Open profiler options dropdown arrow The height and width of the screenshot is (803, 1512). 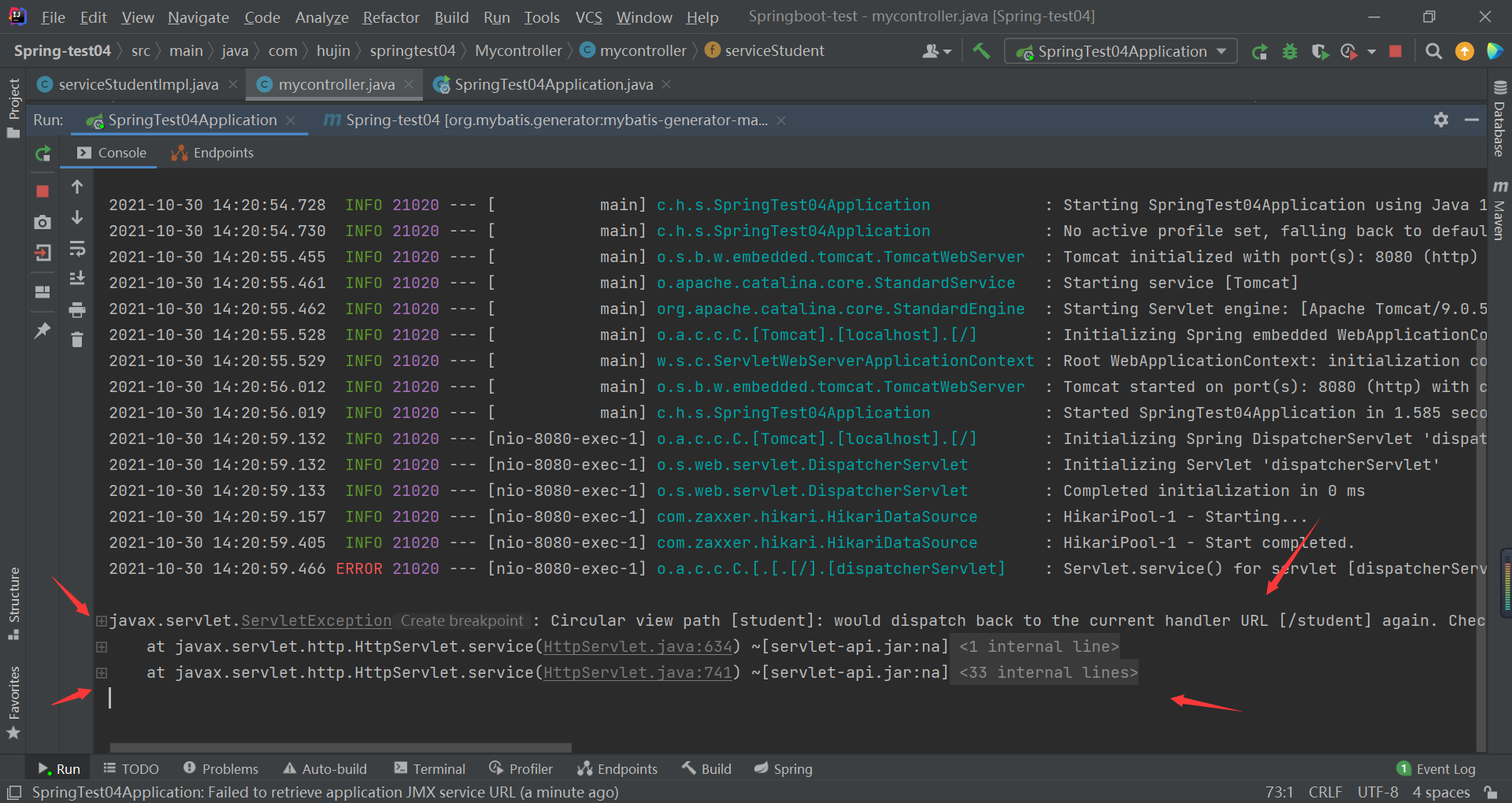[x=1373, y=51]
